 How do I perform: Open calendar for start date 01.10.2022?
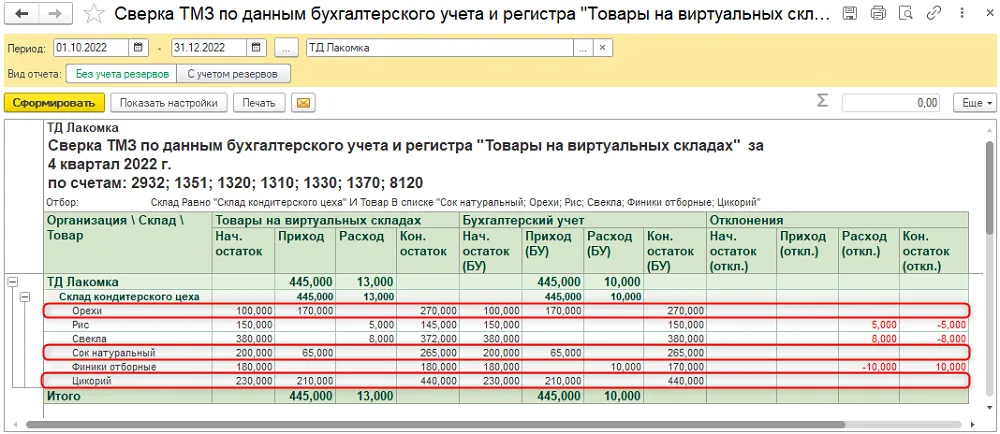tap(138, 48)
